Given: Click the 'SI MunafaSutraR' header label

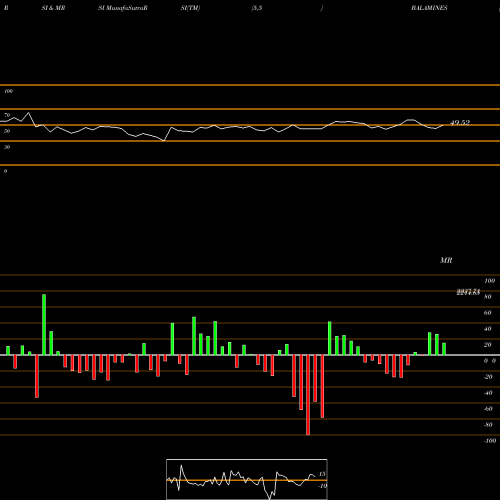Looking at the screenshot, I should (x=123, y=8).
